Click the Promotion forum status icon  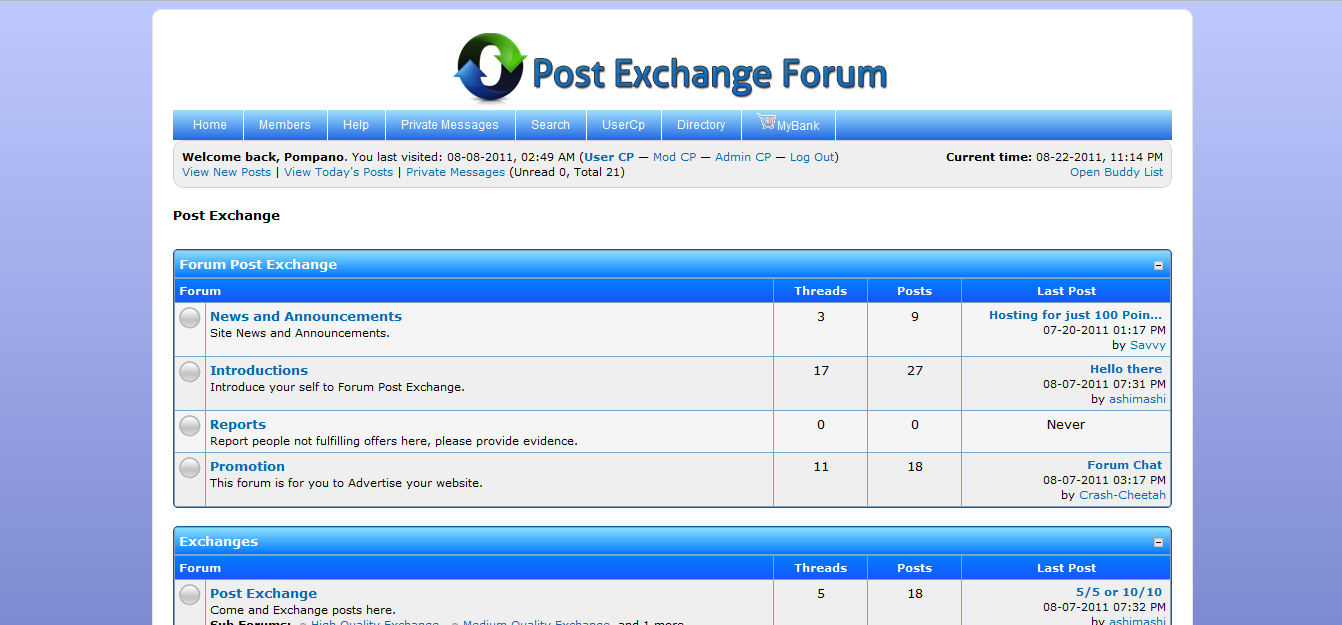pos(190,468)
